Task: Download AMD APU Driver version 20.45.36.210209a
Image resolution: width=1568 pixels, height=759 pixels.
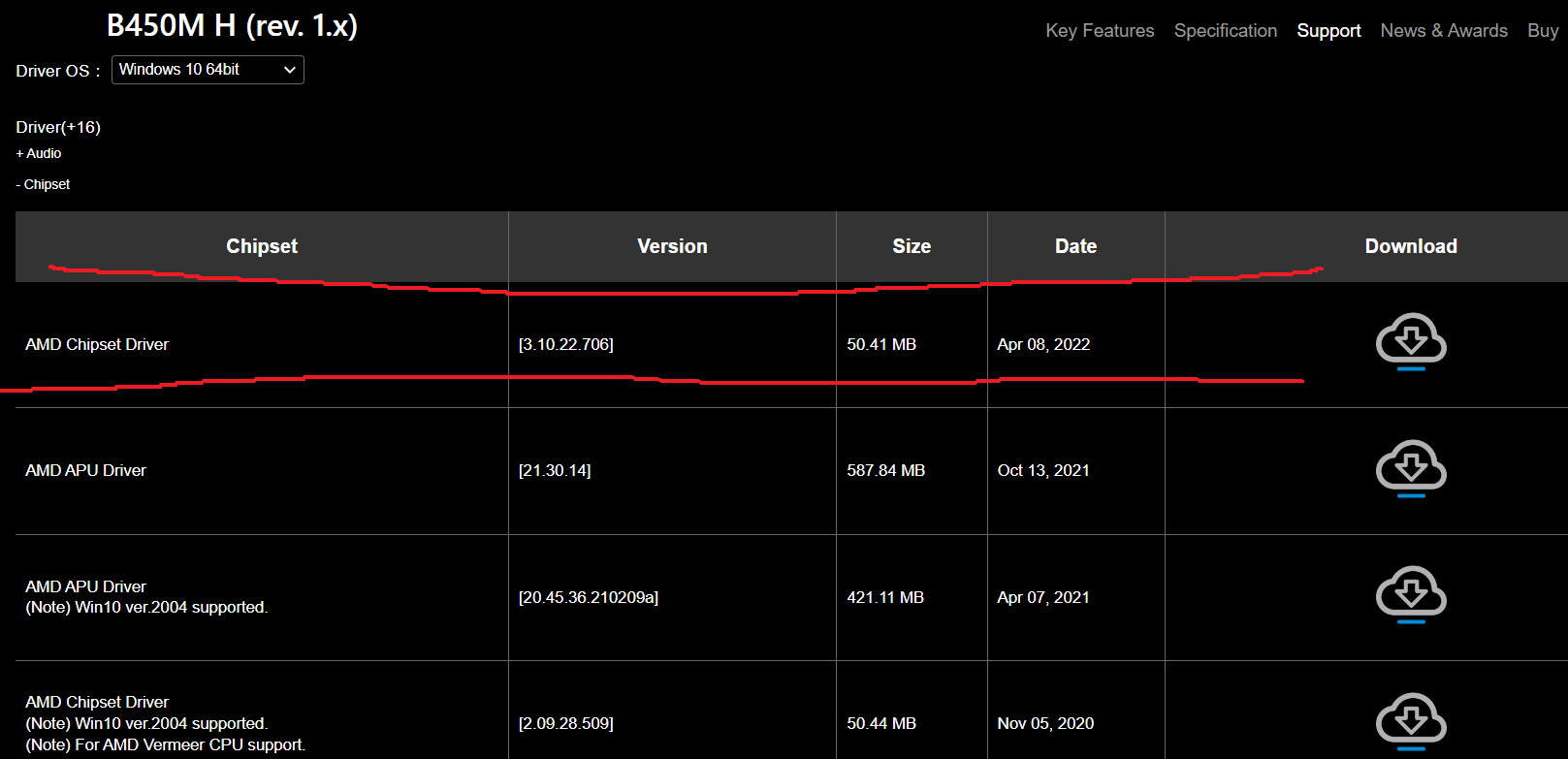Action: pyautogui.click(x=1411, y=594)
